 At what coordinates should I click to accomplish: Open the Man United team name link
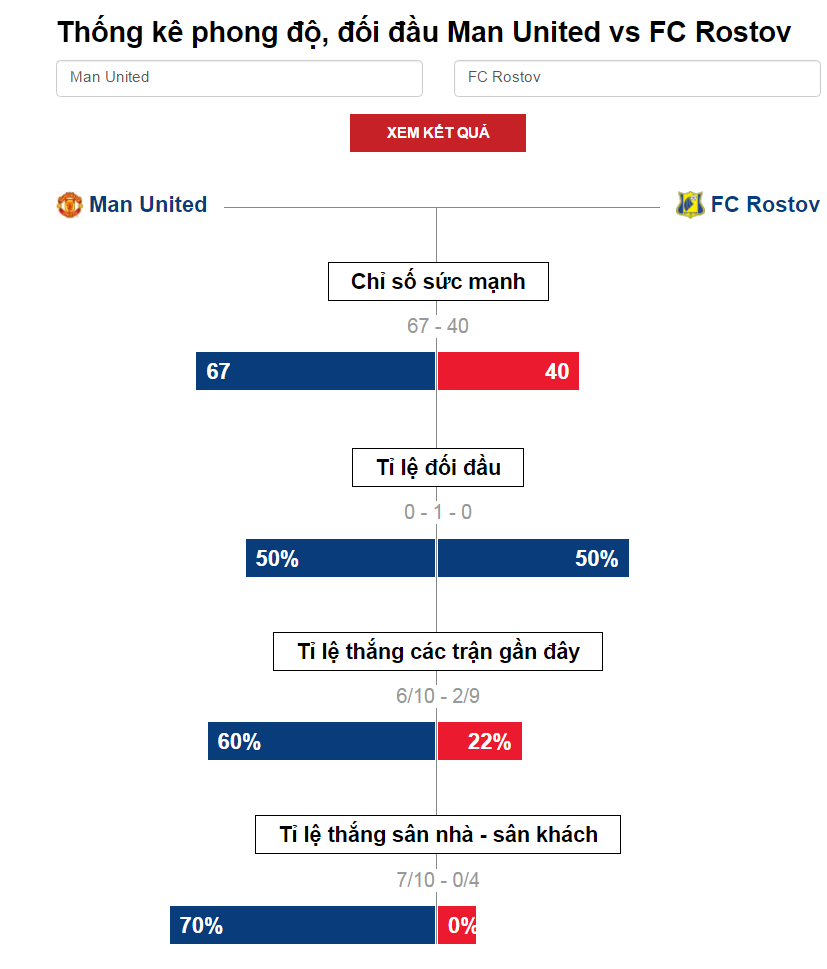[148, 205]
